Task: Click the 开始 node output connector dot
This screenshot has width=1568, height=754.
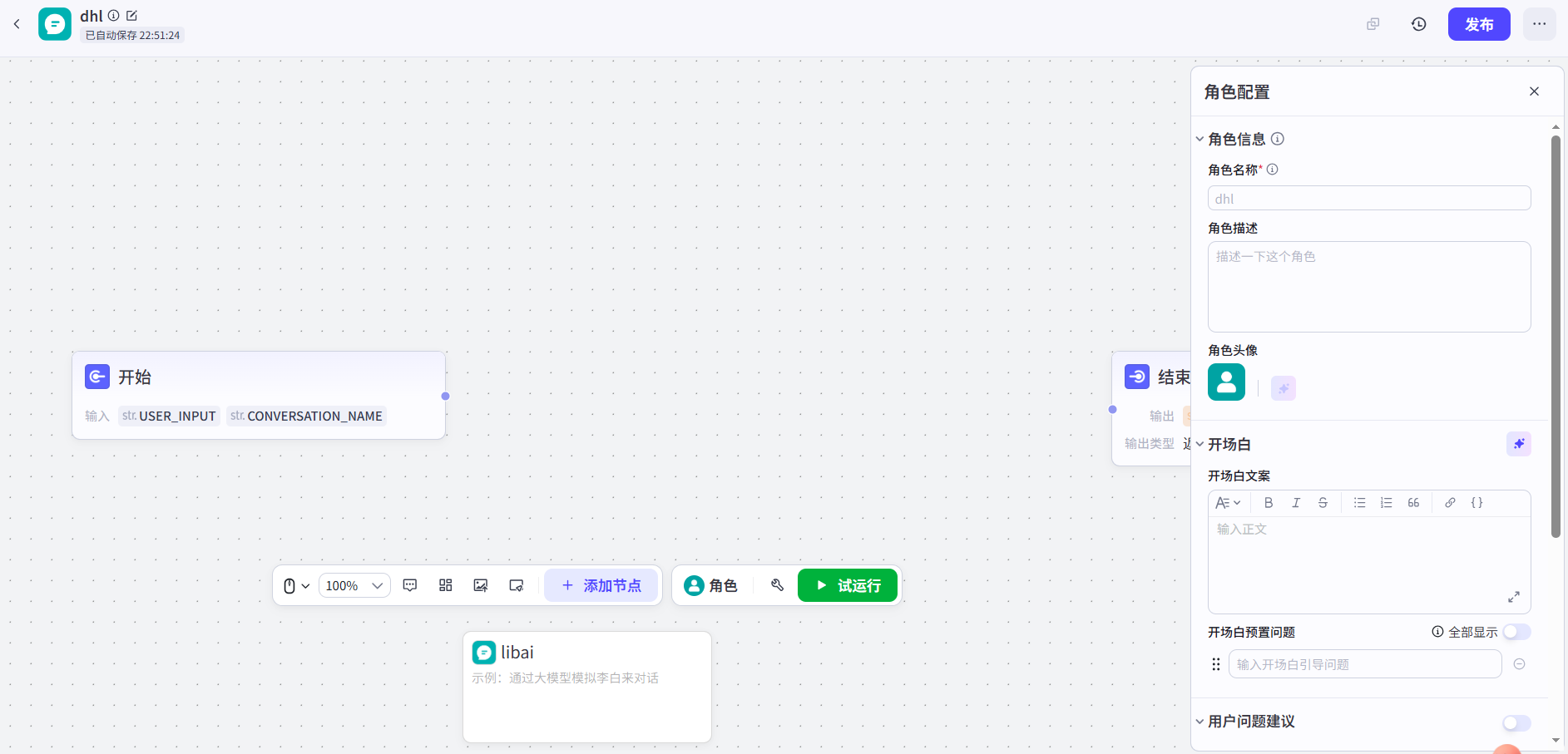Action: tap(445, 397)
